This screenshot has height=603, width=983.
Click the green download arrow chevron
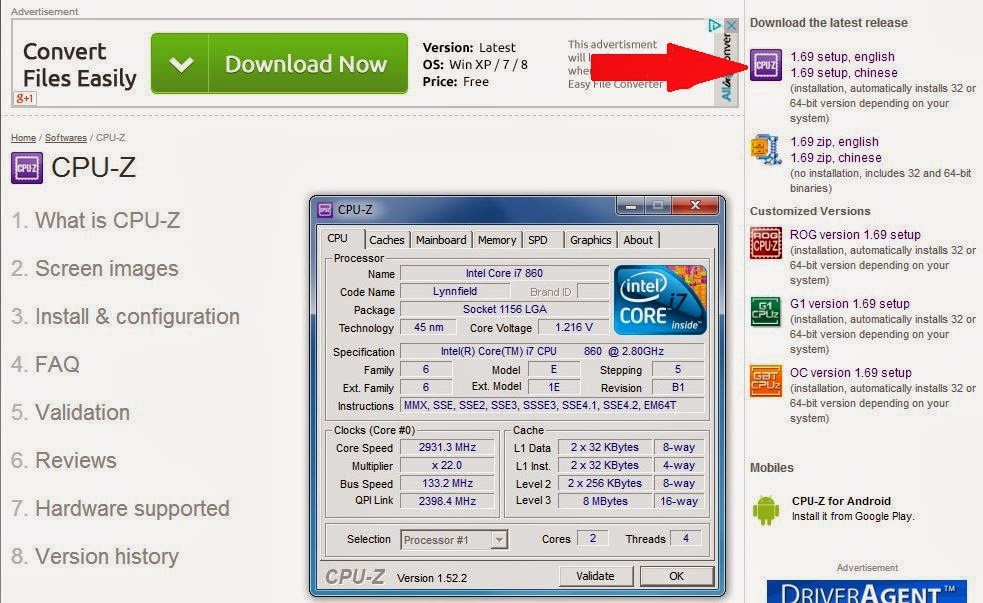point(181,64)
